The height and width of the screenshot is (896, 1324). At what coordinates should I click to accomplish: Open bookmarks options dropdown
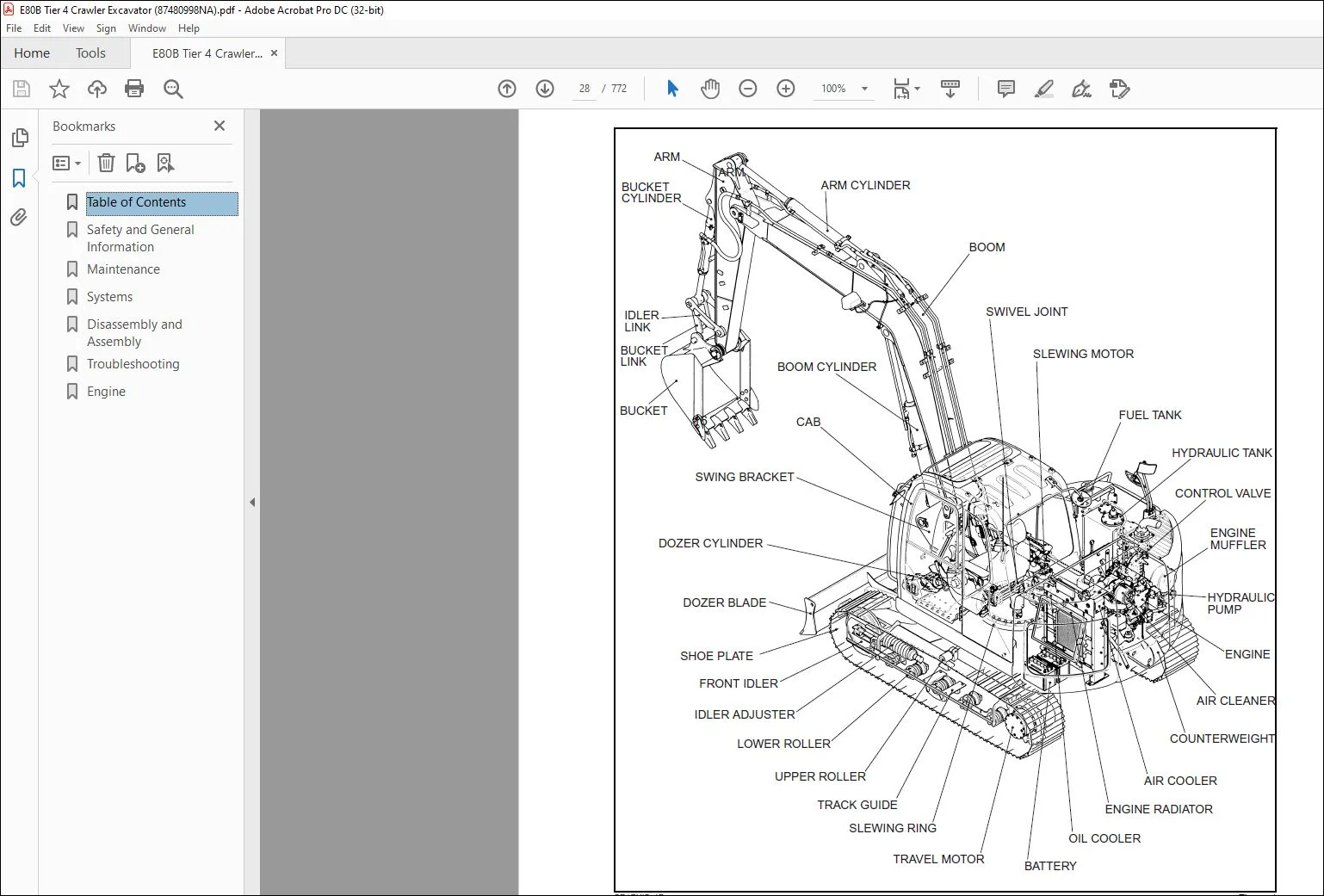click(66, 163)
